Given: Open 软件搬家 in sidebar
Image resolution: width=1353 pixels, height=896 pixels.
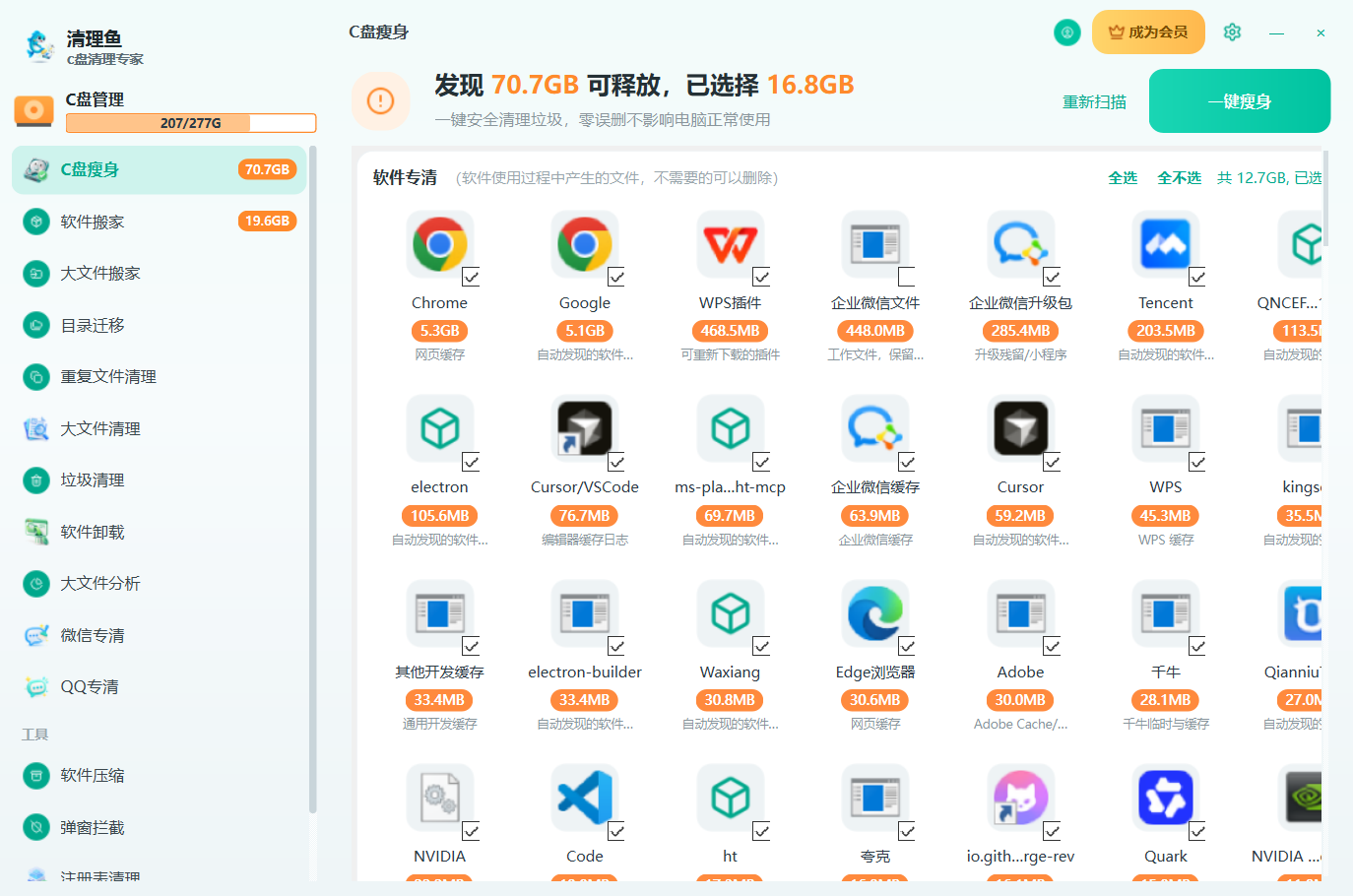Looking at the screenshot, I should (x=160, y=222).
